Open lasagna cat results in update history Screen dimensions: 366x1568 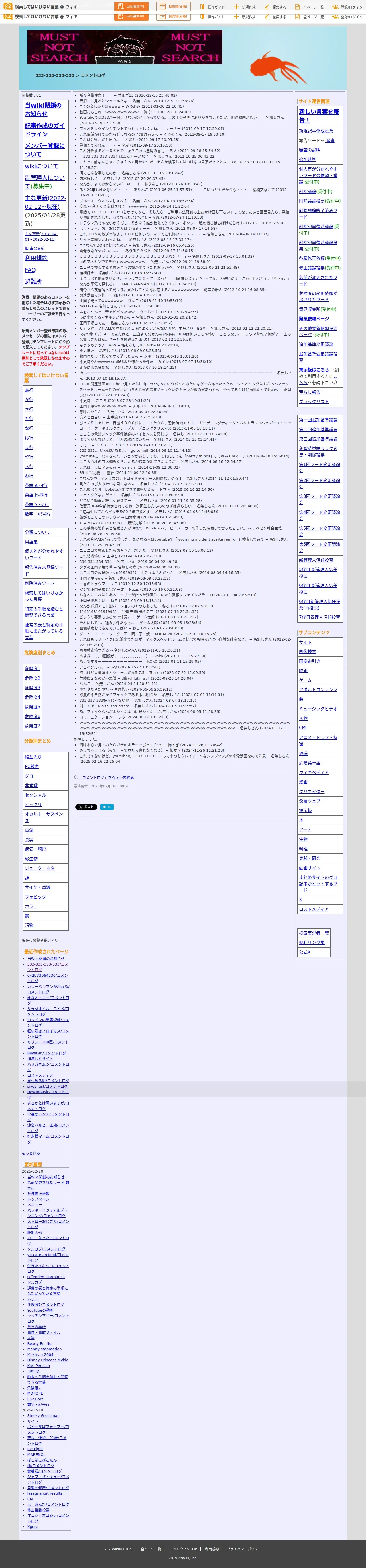pos(44,1493)
